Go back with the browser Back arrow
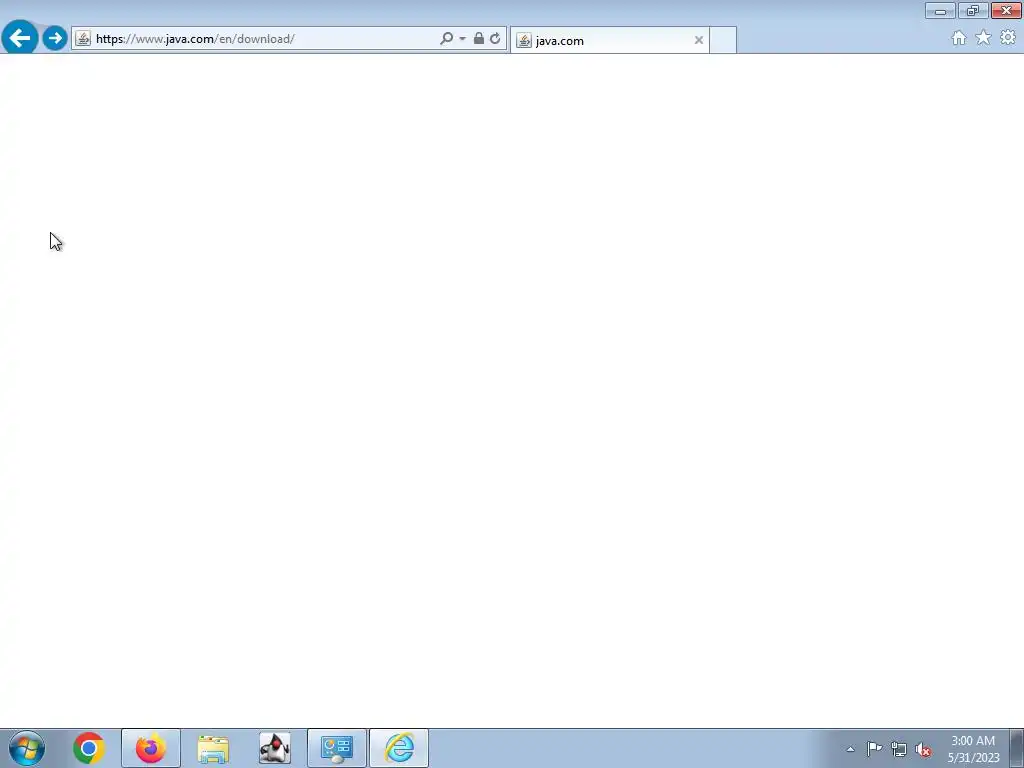Screen dimensions: 1024x768 20,37
